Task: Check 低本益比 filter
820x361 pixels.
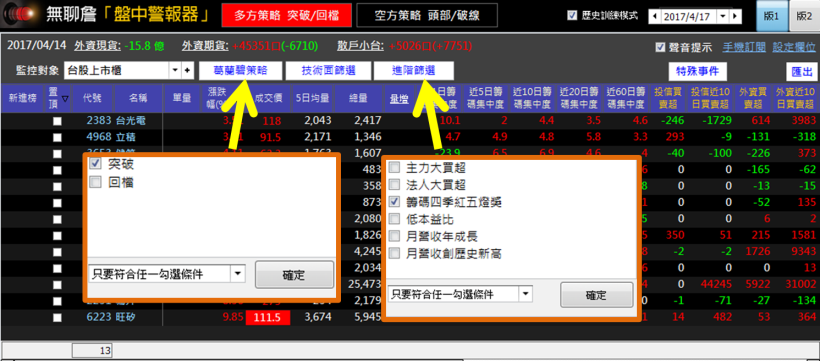Action: 395,219
